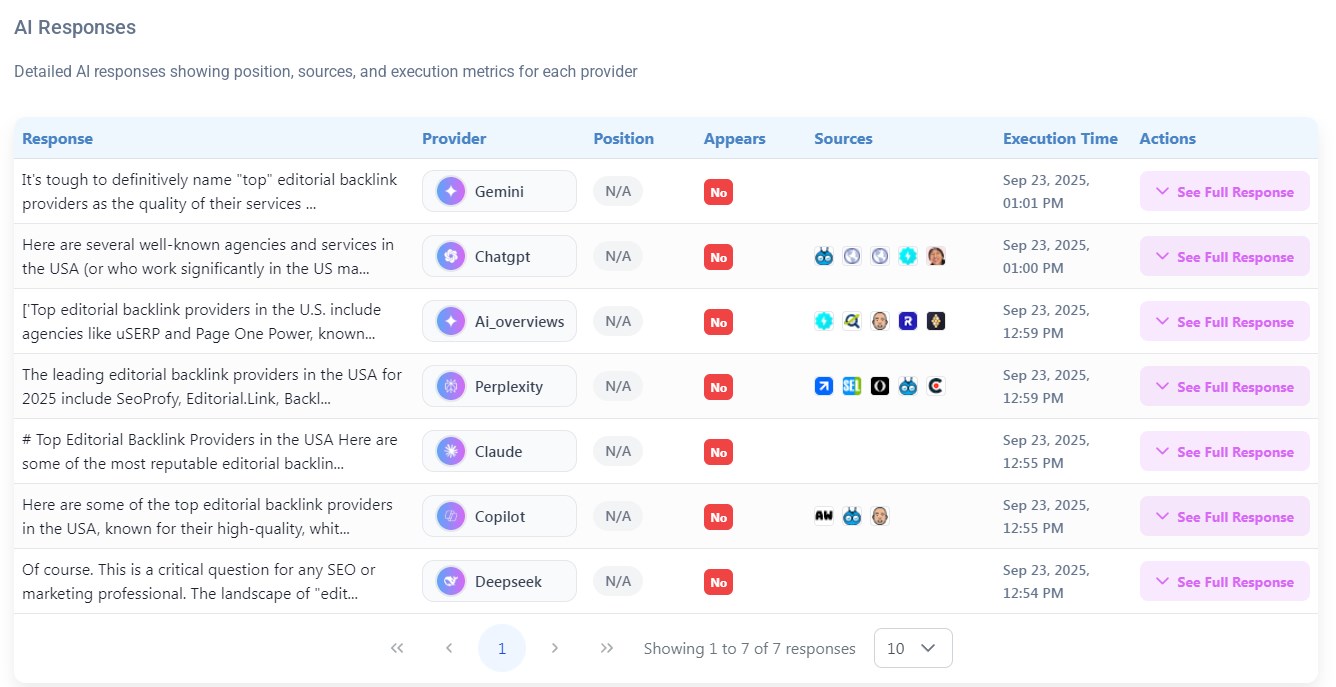Click the Deepseek provider whale icon
This screenshot has height=687, width=1336.
click(451, 581)
